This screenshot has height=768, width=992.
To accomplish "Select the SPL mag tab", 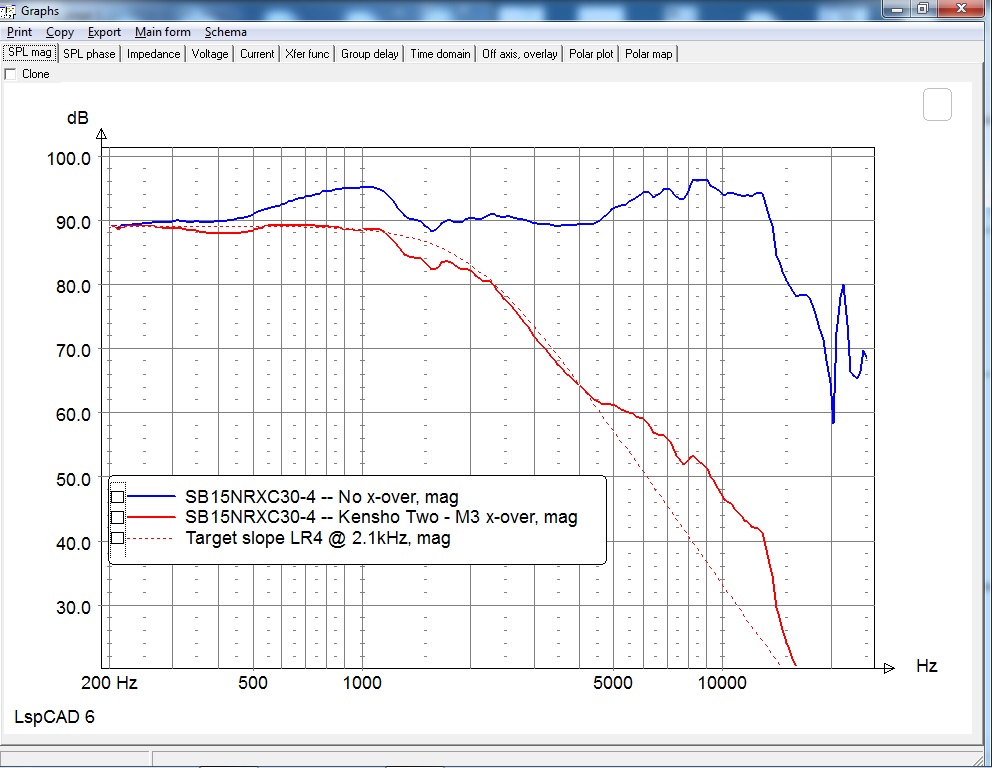I will click(x=30, y=53).
